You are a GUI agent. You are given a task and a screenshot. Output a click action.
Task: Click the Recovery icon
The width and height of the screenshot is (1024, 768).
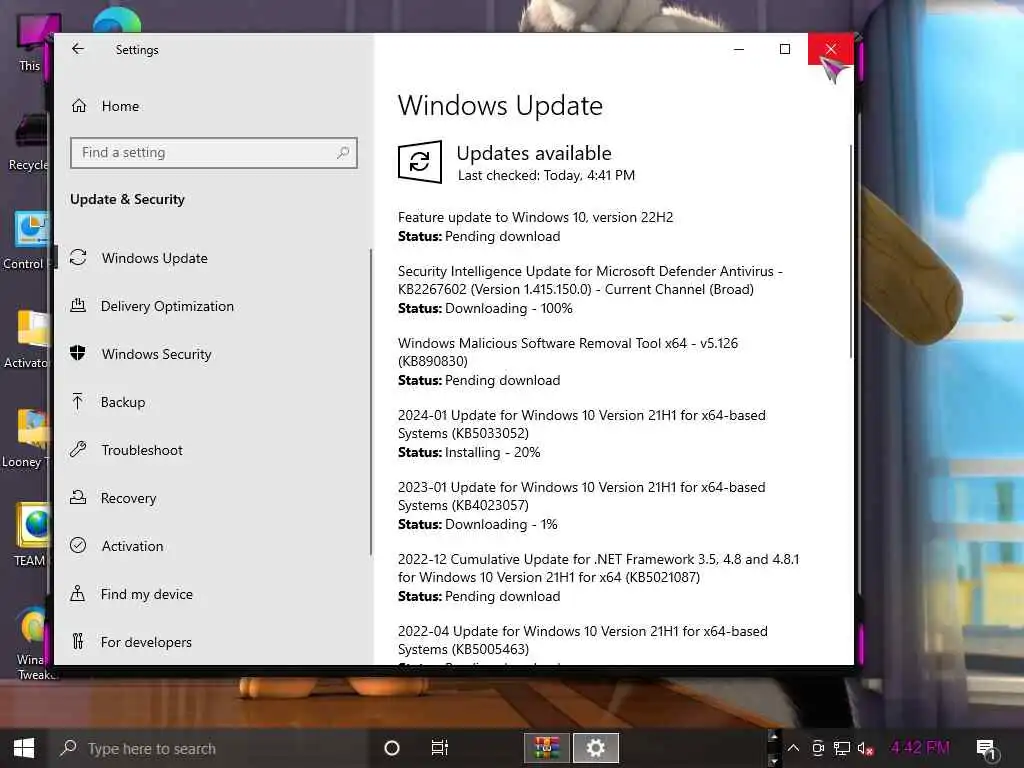click(x=78, y=497)
